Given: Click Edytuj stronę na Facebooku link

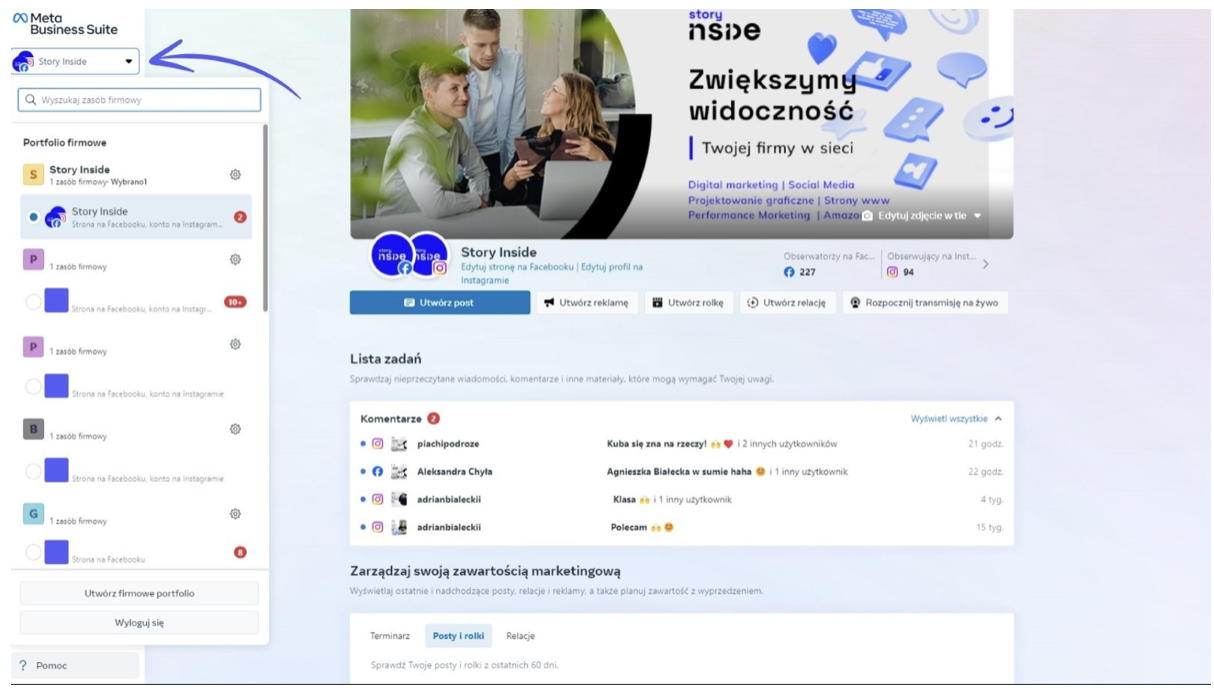Looking at the screenshot, I should [x=517, y=267].
